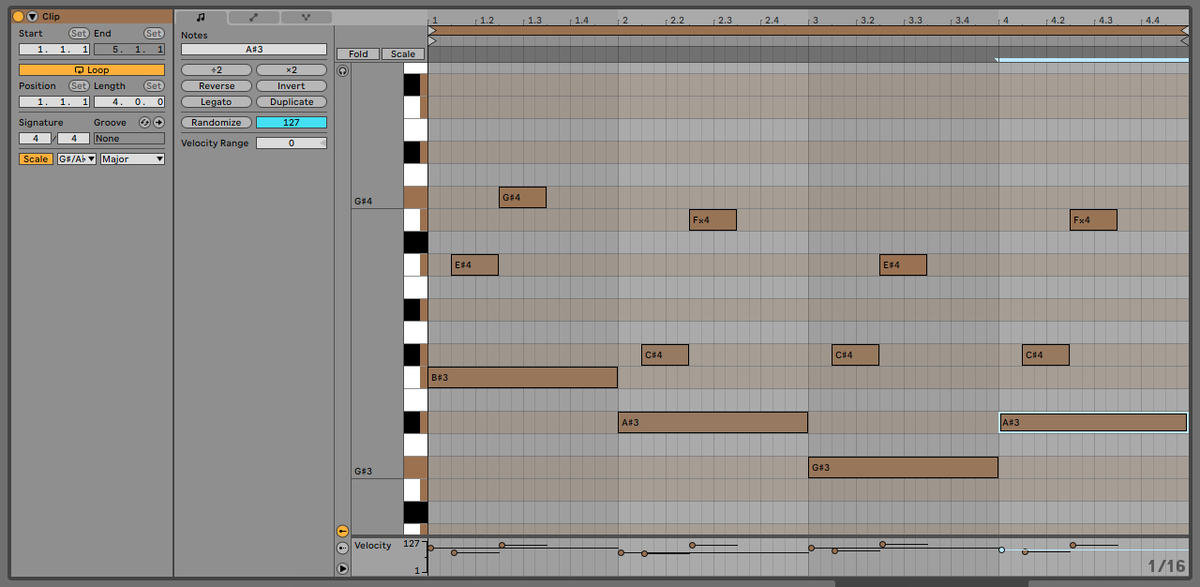Click the clip End position field

point(129,49)
